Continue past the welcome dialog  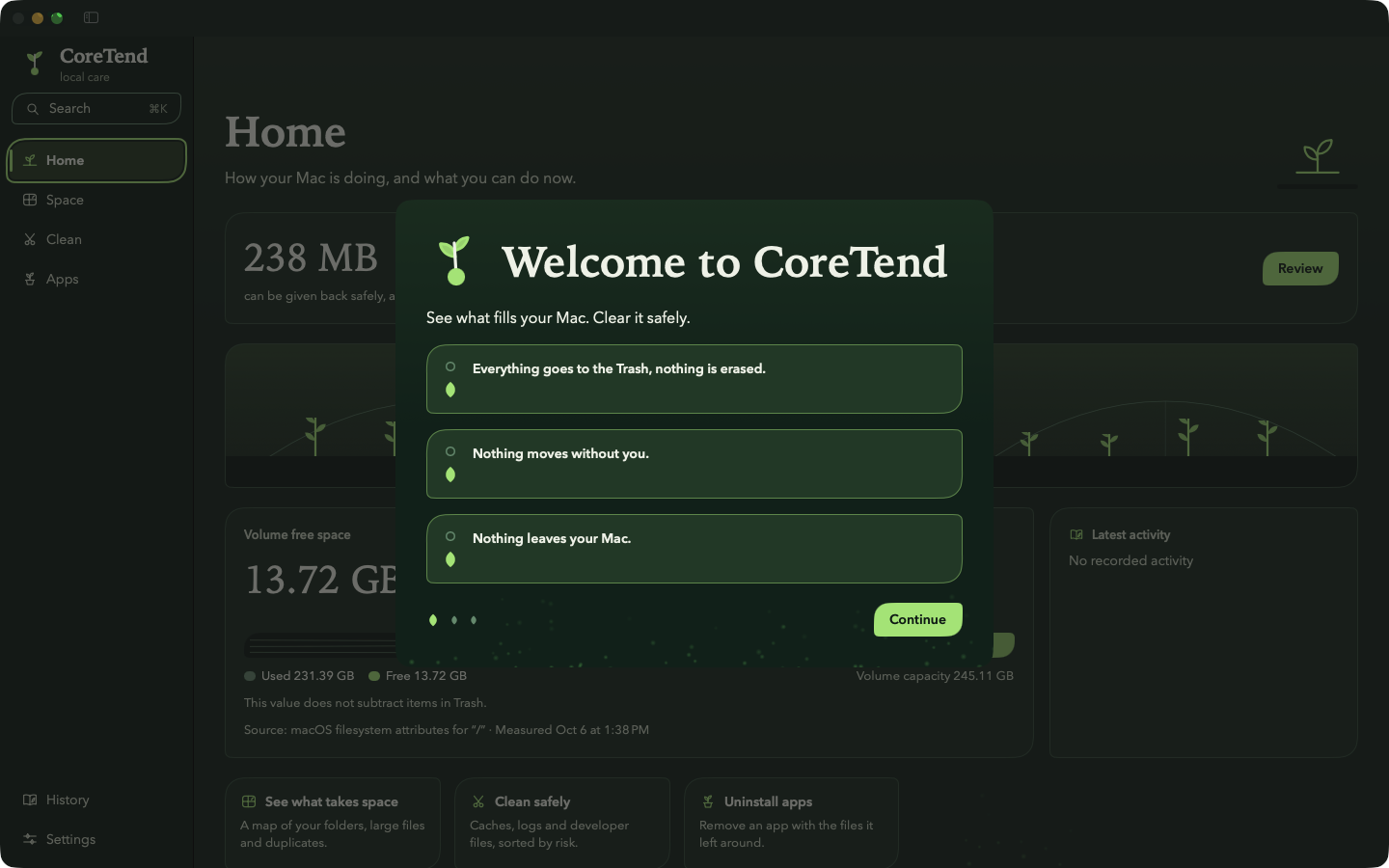(918, 619)
